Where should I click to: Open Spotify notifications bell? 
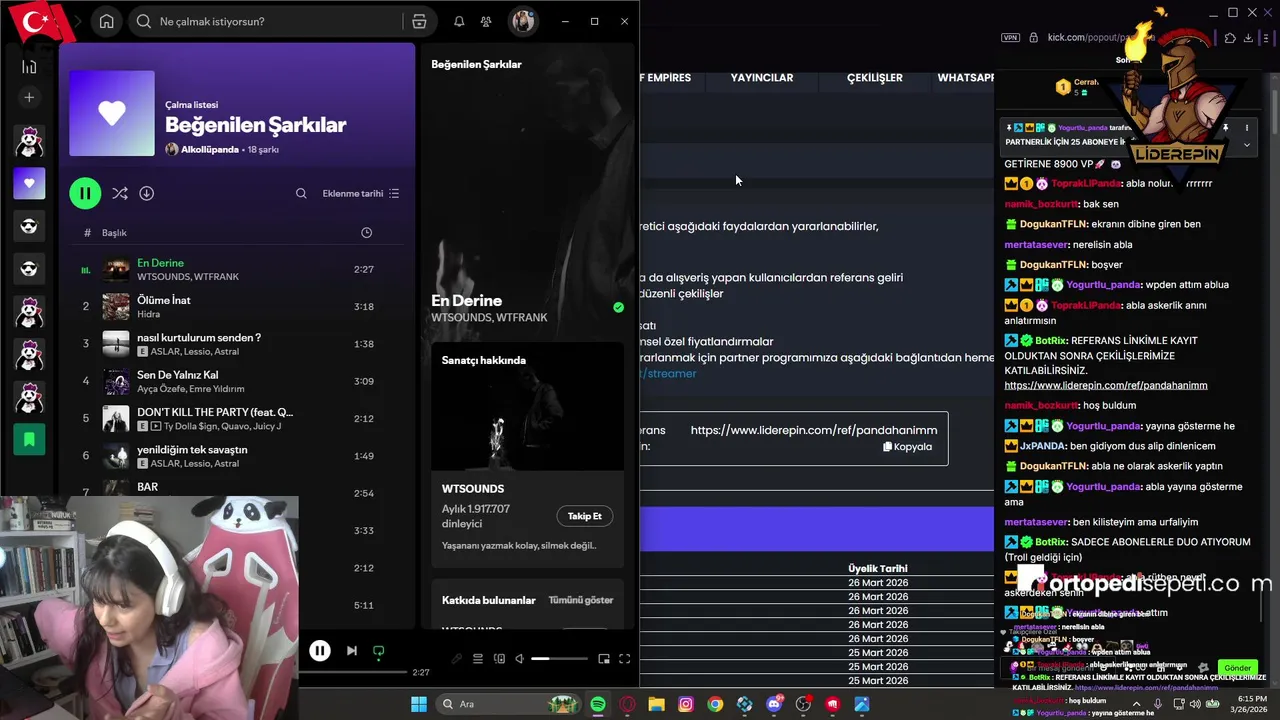point(459,21)
